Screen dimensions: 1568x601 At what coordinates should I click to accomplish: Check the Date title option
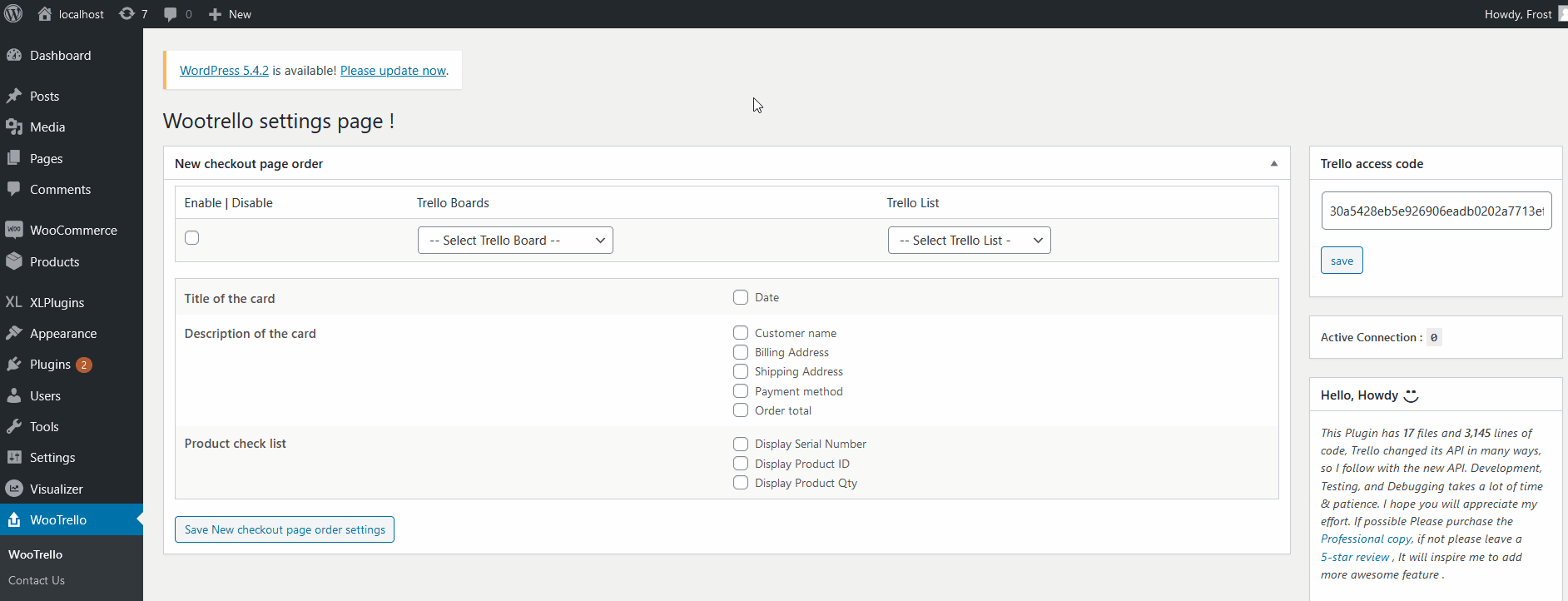pyautogui.click(x=741, y=297)
